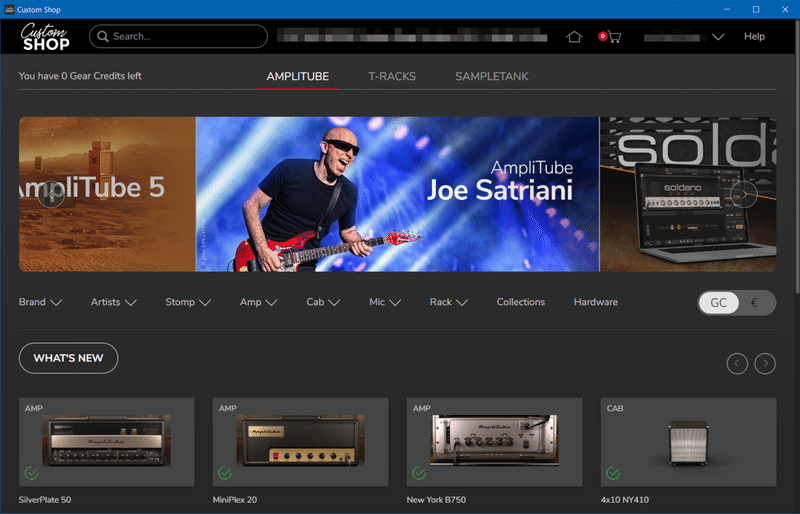
Task: Open the MiniPlex 20 amp thumbnail
Action: 300,442
